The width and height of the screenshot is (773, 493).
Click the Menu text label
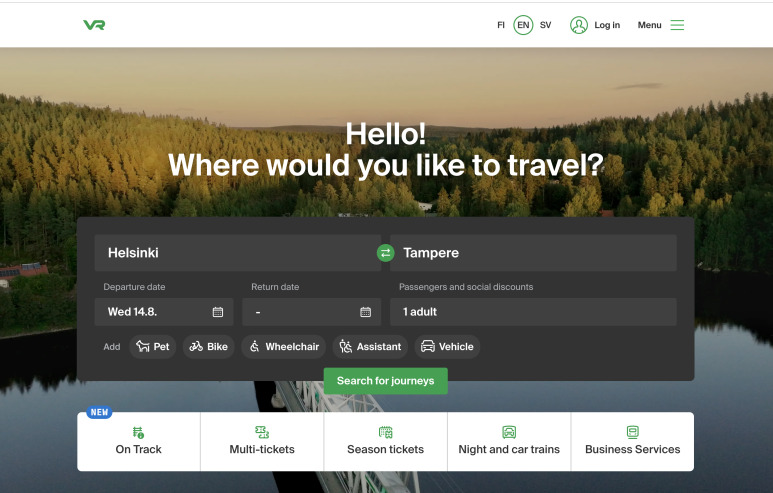pyautogui.click(x=649, y=25)
